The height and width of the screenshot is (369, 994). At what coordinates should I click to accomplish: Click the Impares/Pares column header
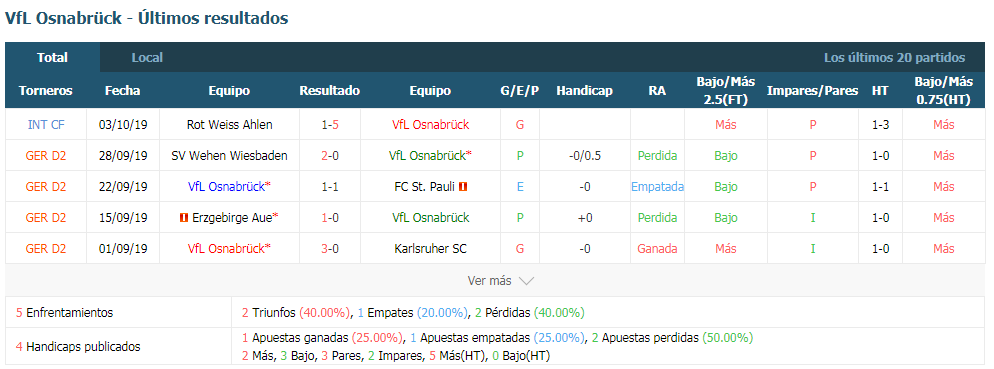(x=813, y=91)
